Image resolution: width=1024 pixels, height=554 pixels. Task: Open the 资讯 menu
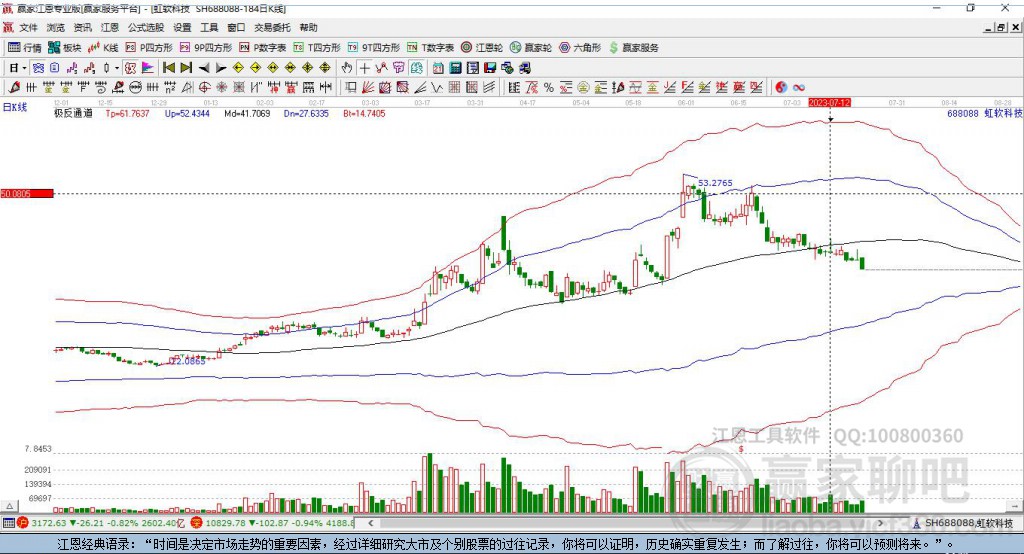(x=82, y=27)
